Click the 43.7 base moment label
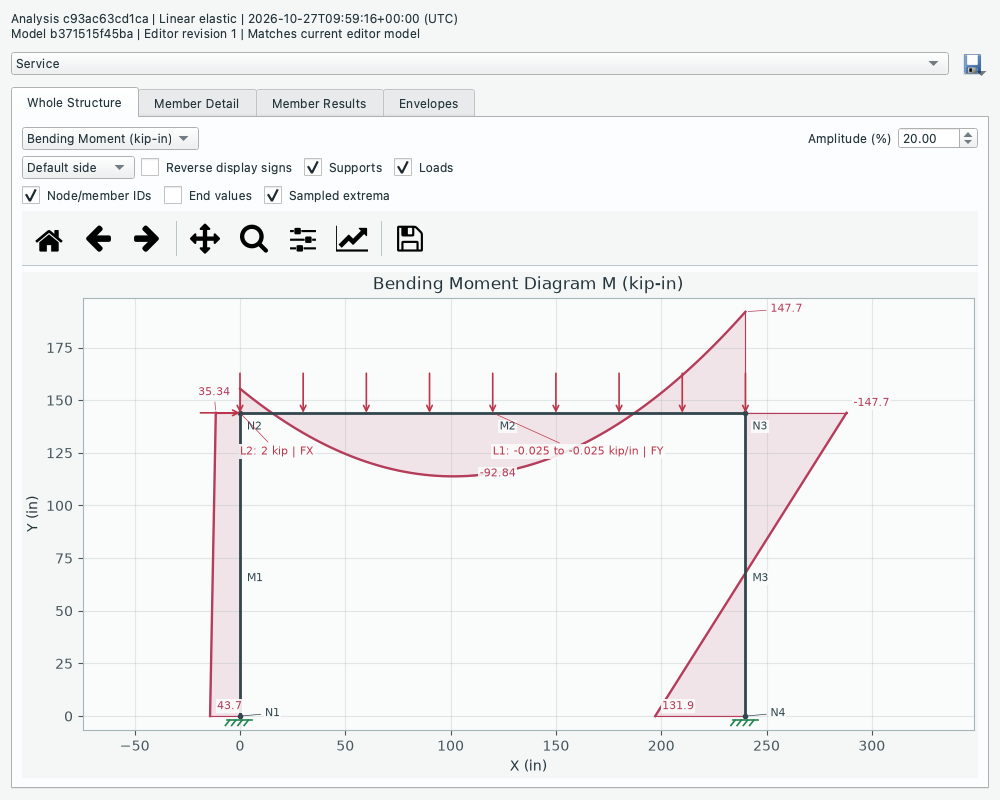The width and height of the screenshot is (1000, 800). coord(229,705)
